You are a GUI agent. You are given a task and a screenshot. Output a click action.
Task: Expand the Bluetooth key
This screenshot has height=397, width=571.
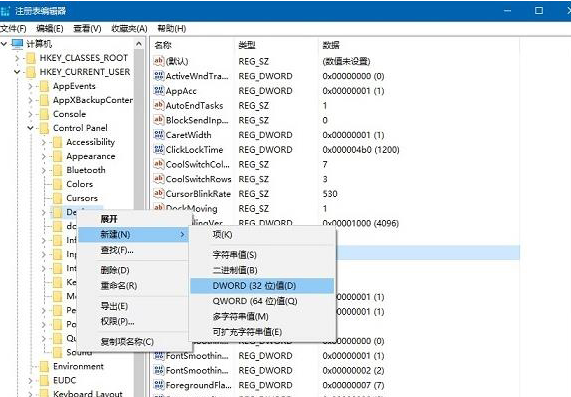point(44,170)
